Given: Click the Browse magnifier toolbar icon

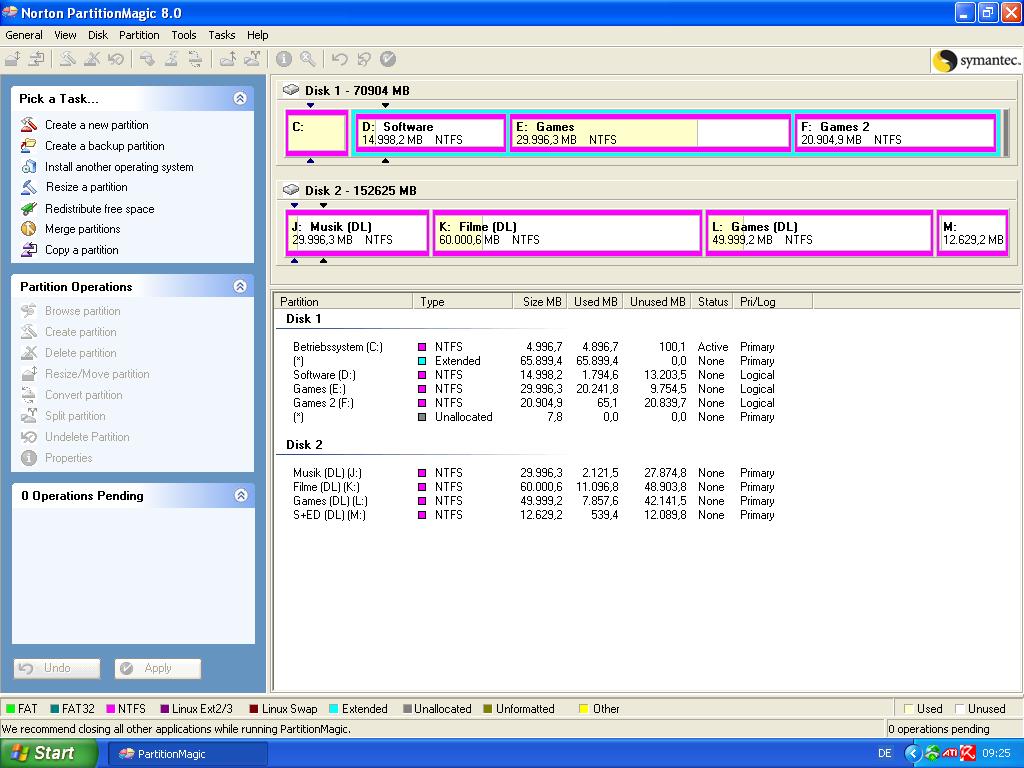Looking at the screenshot, I should [x=308, y=59].
